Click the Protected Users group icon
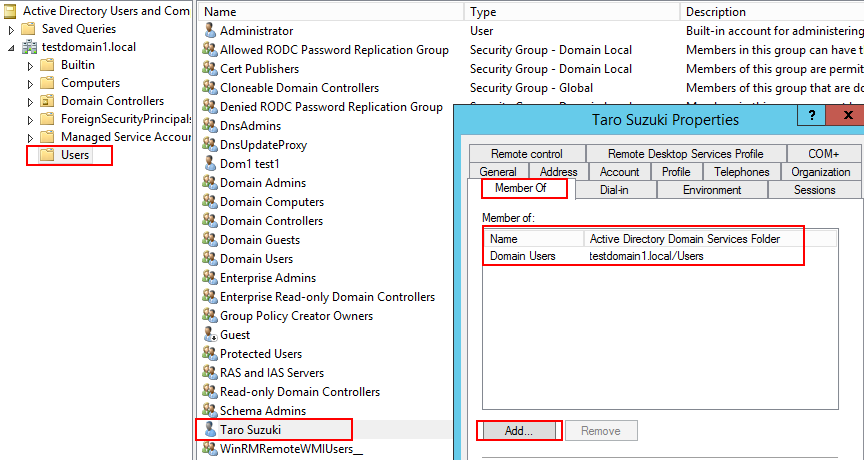 (x=210, y=354)
